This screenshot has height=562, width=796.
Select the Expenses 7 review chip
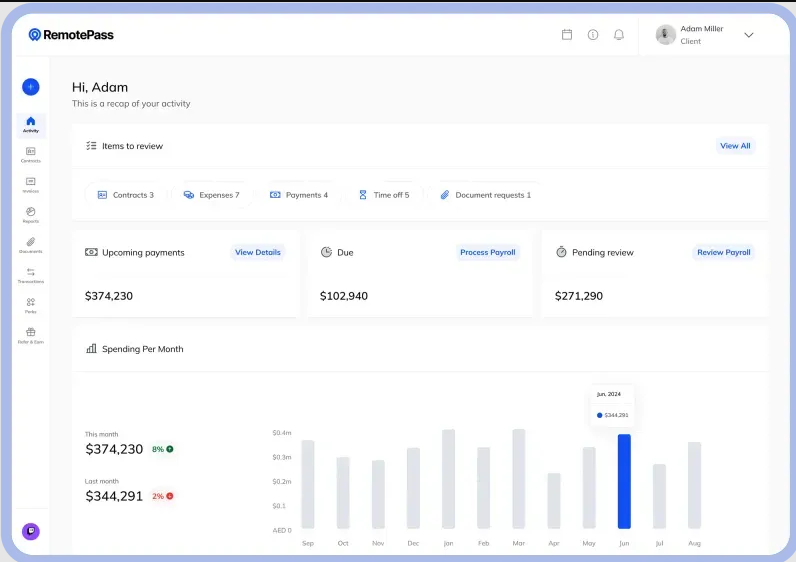(211, 195)
